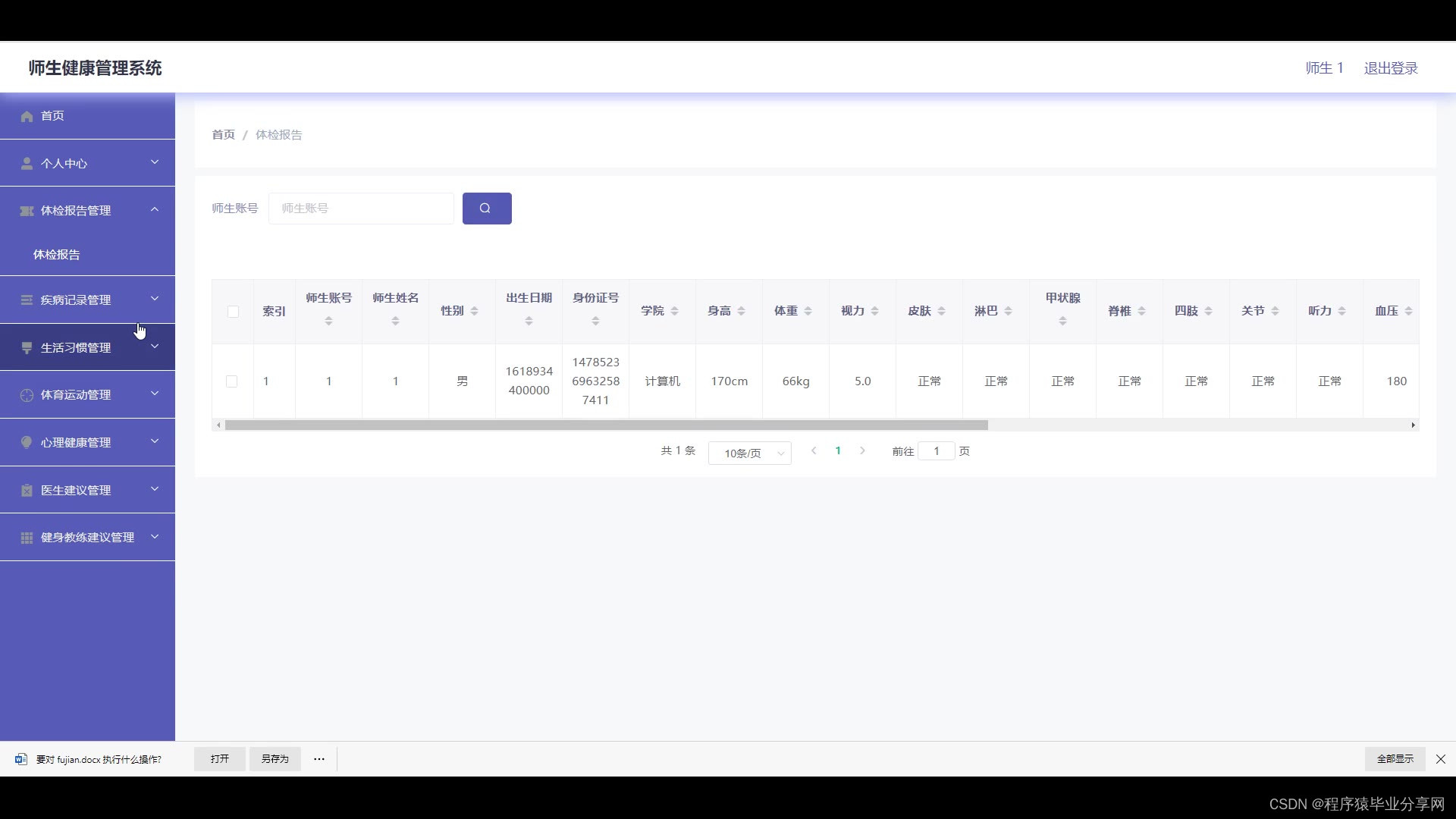Click the 疾病记录管理 list icon

[x=27, y=300]
